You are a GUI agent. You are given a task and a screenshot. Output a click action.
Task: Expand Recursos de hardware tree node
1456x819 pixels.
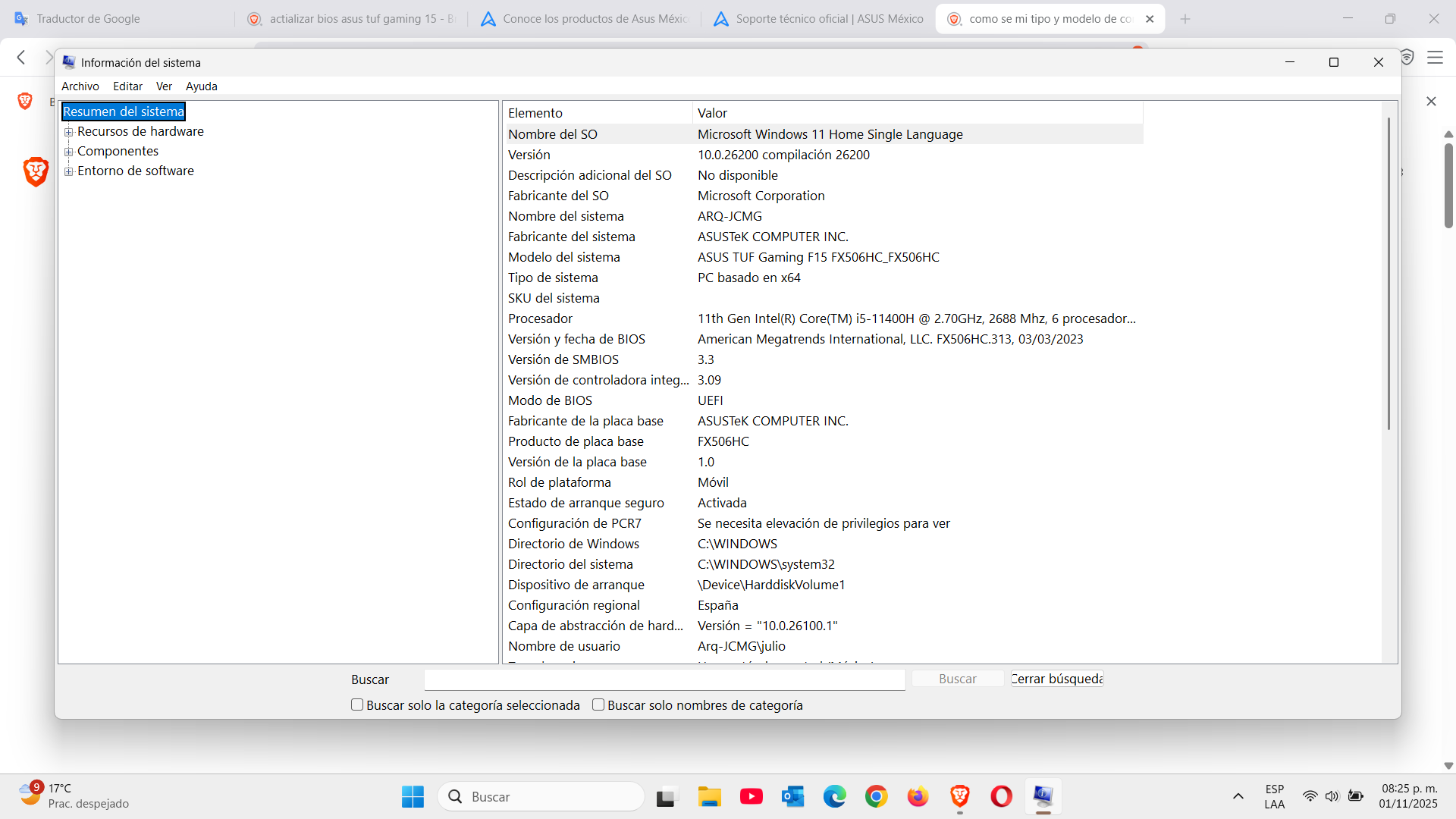[x=69, y=132]
